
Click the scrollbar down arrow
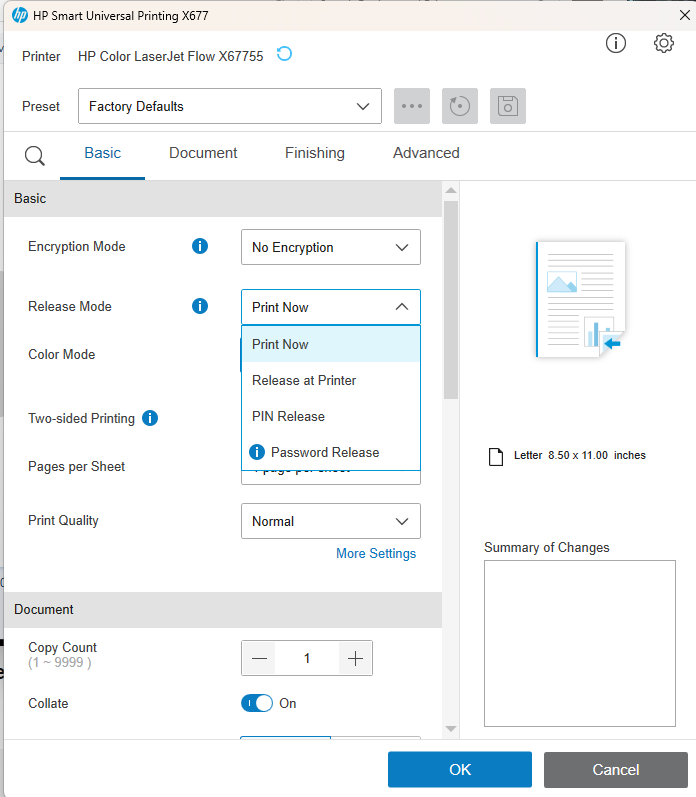[x=451, y=729]
